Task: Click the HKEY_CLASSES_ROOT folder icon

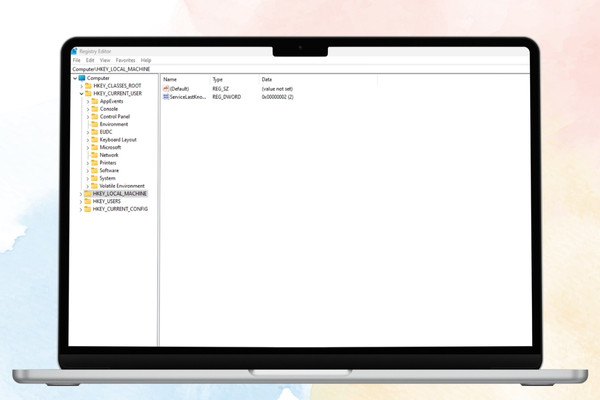Action: tap(88, 86)
